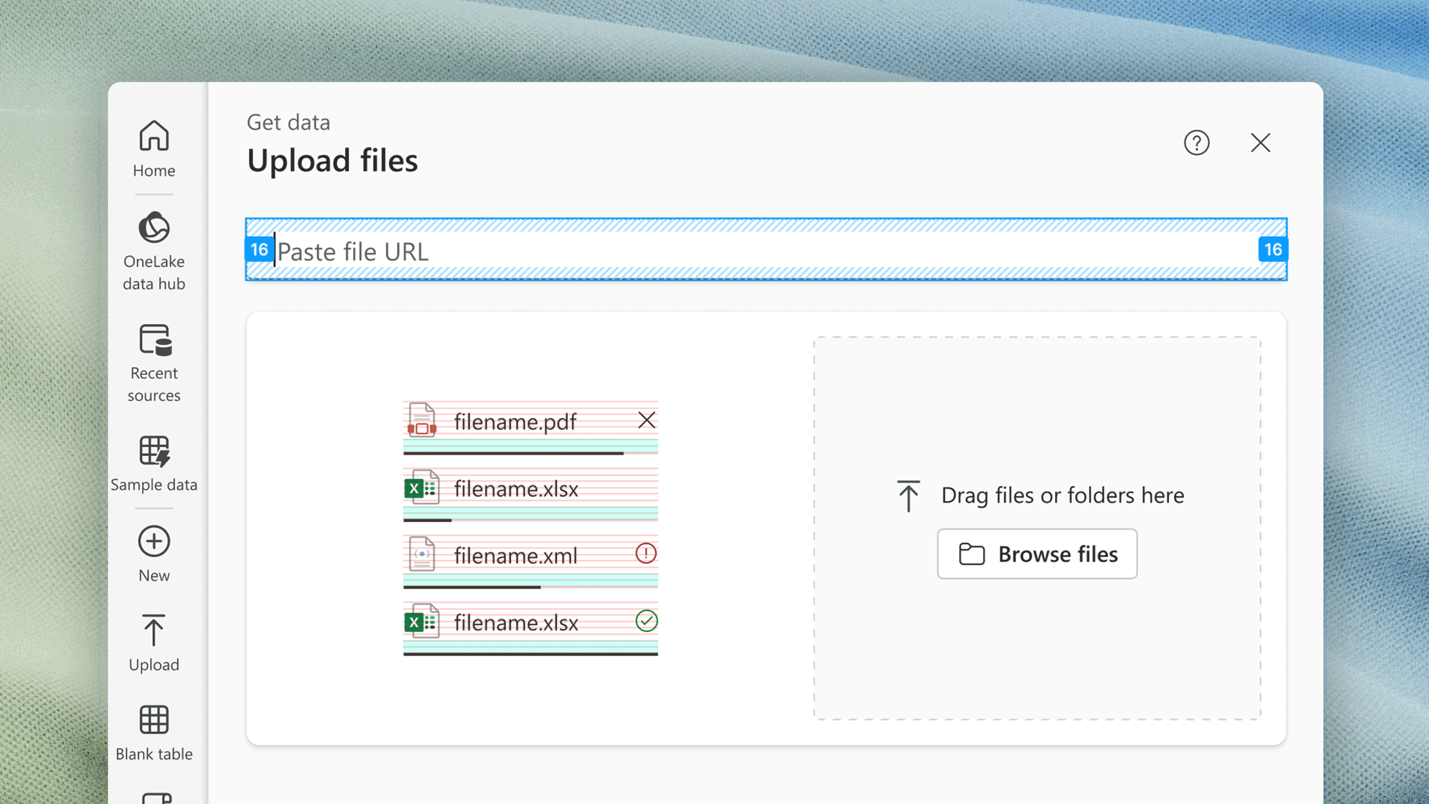Go to Home in the sidebar
The image size is (1429, 804).
click(x=154, y=149)
